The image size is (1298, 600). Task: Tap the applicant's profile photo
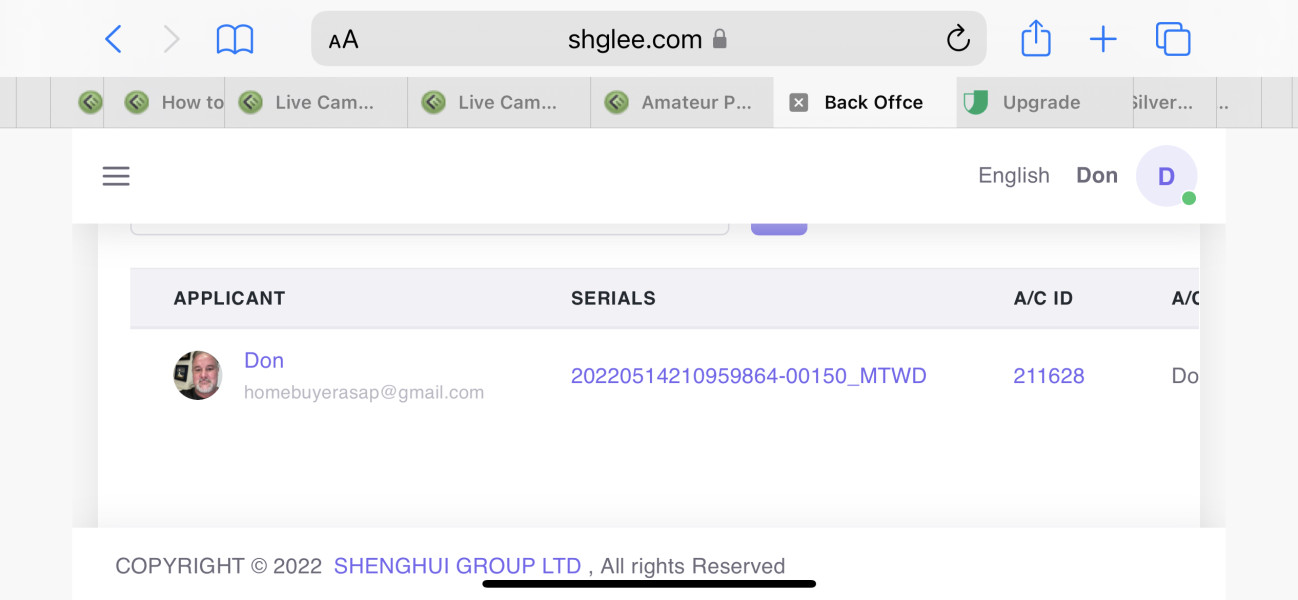(198, 376)
